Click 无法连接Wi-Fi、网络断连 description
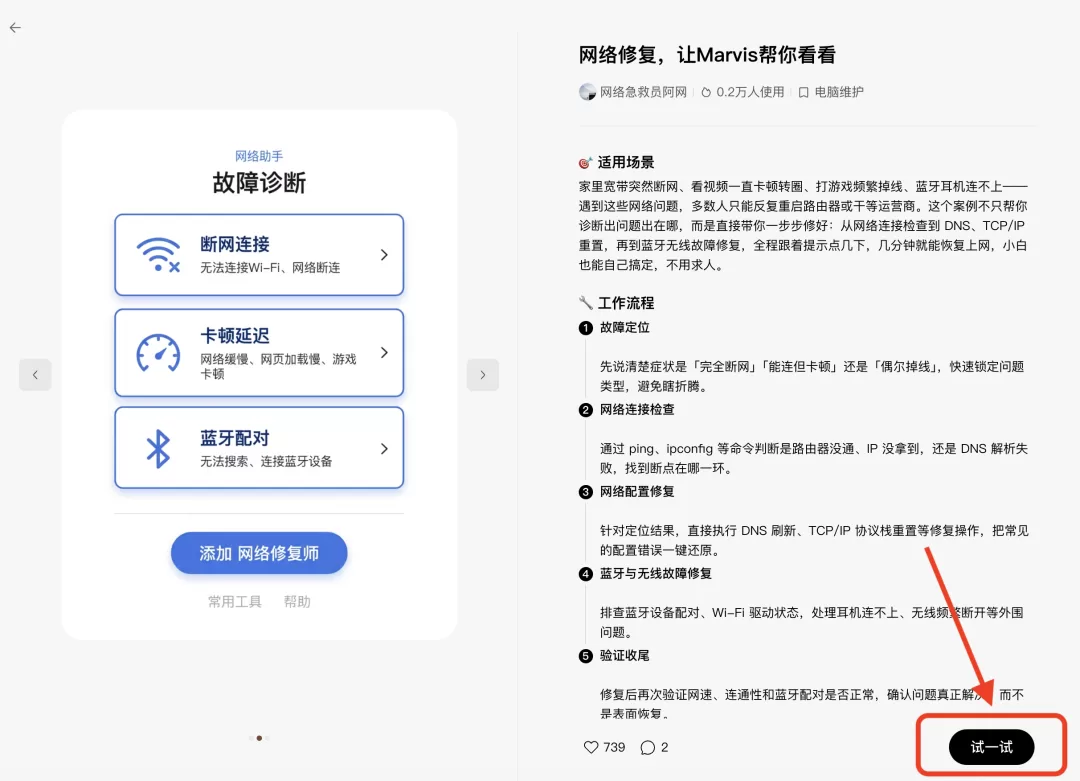 (270, 268)
